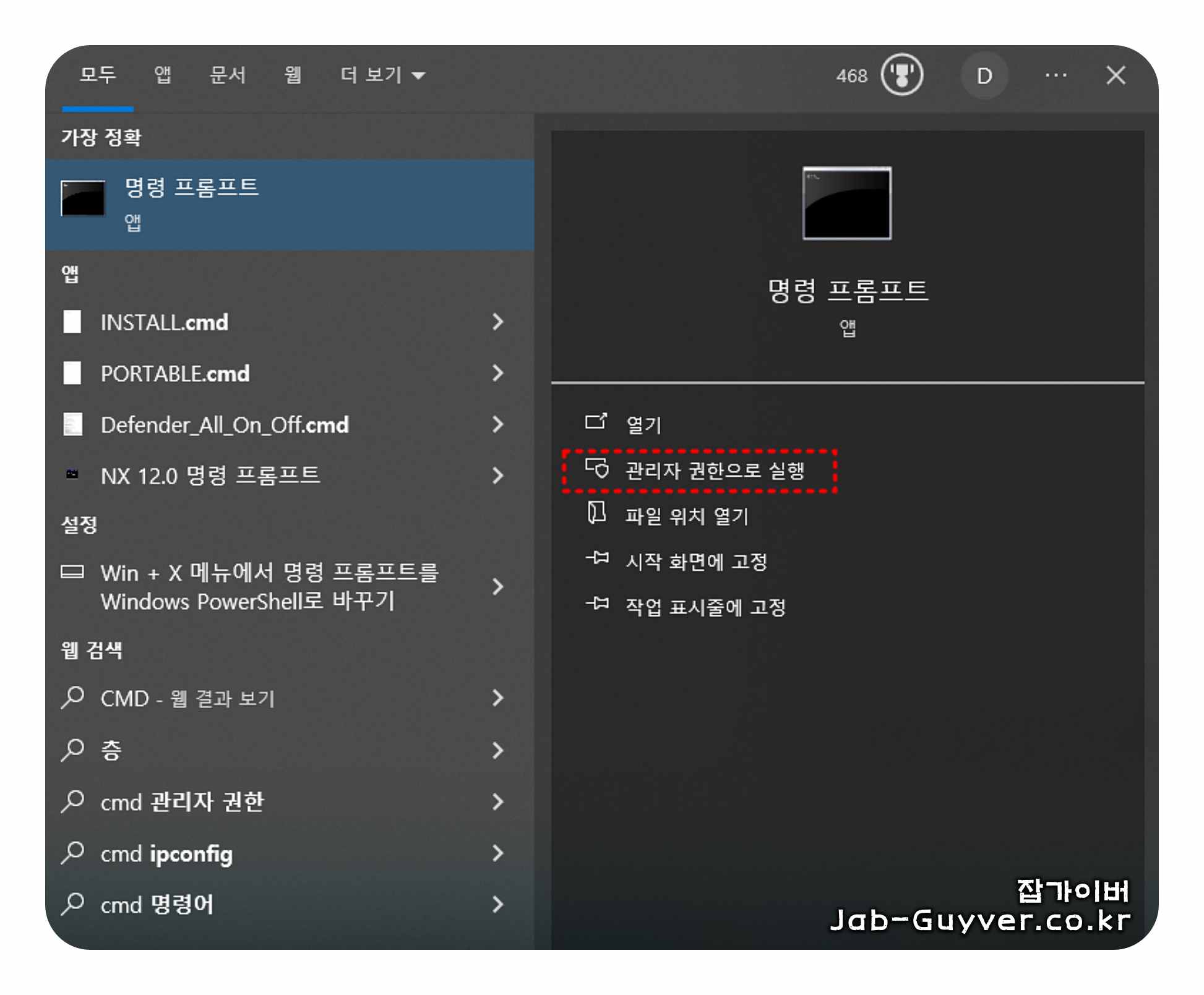This screenshot has width=1204, height=995.
Task: Click the Microsoft Rewards trophy icon
Action: tap(901, 75)
